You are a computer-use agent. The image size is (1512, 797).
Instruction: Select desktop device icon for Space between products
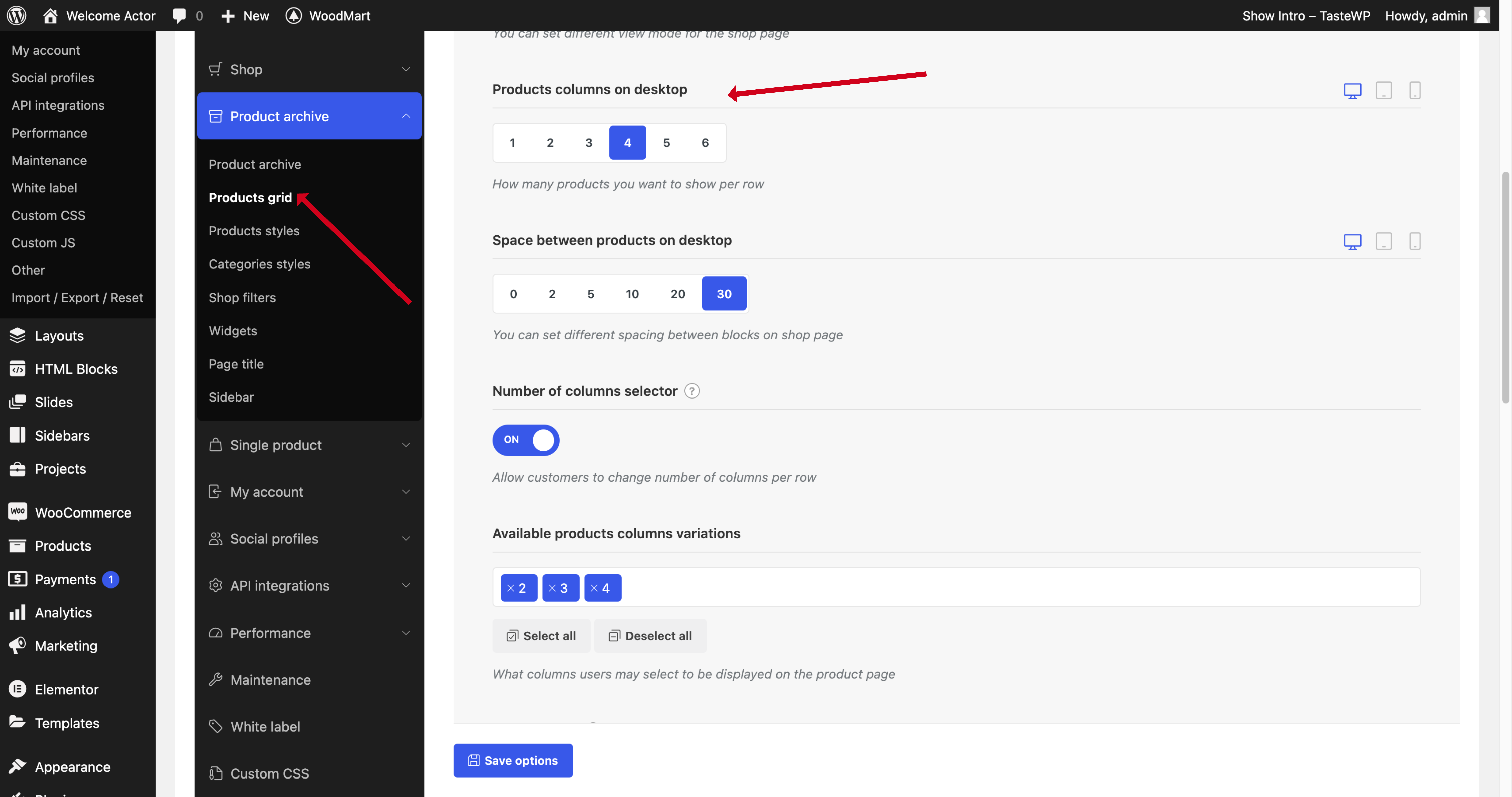click(x=1352, y=241)
